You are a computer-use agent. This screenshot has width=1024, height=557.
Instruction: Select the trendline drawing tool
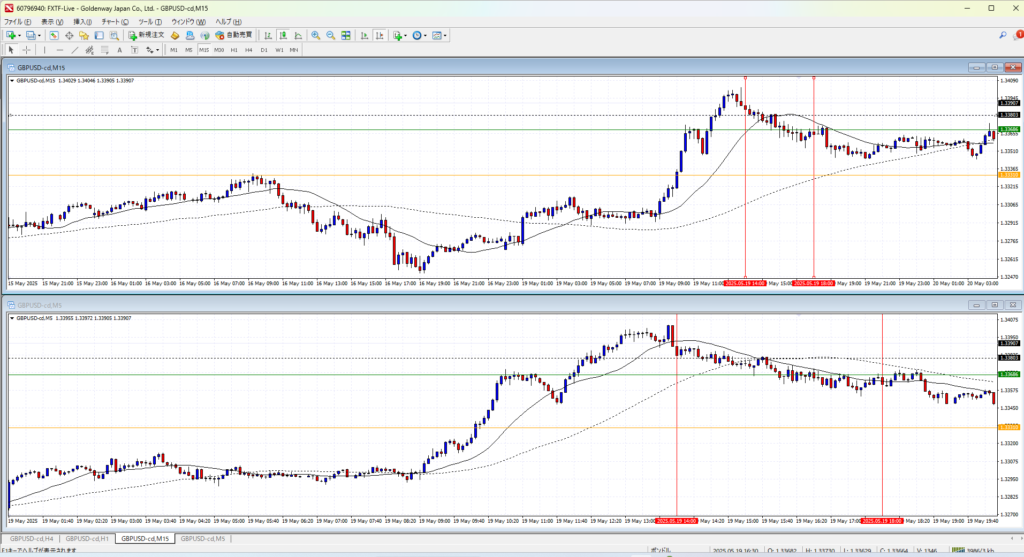[x=75, y=50]
